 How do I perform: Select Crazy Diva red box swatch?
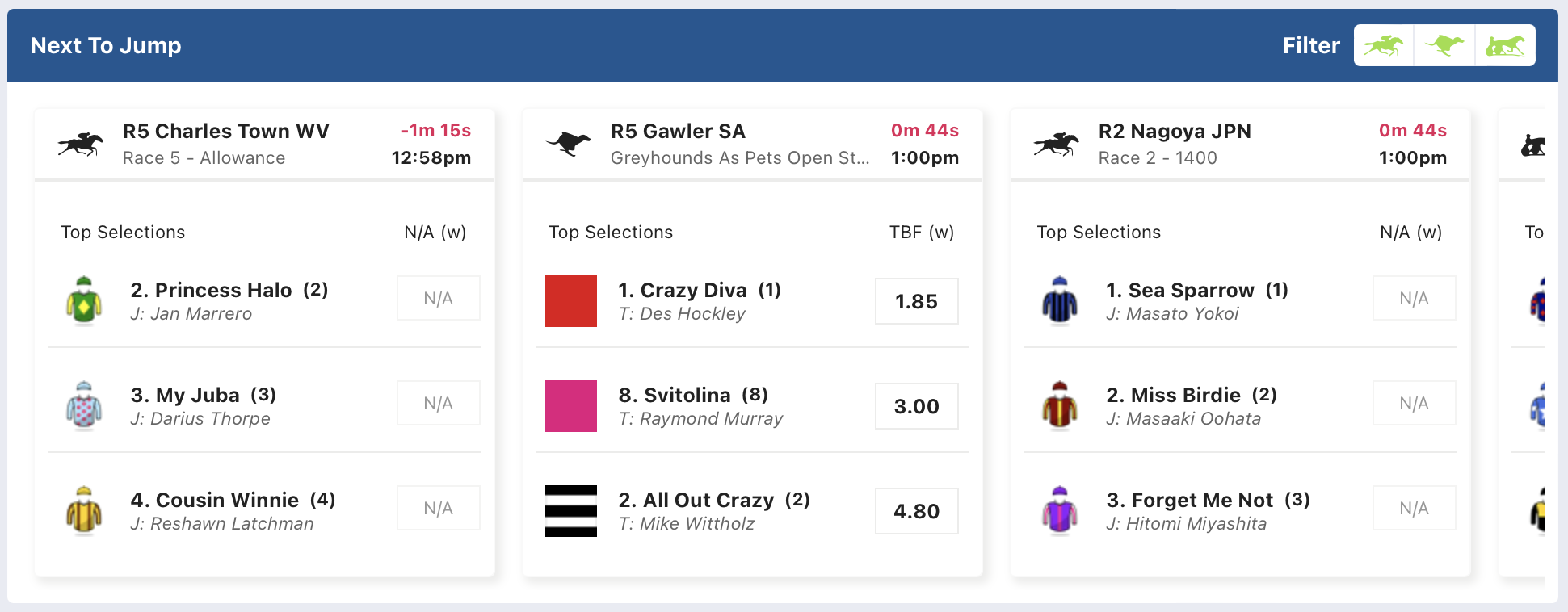pyautogui.click(x=571, y=301)
